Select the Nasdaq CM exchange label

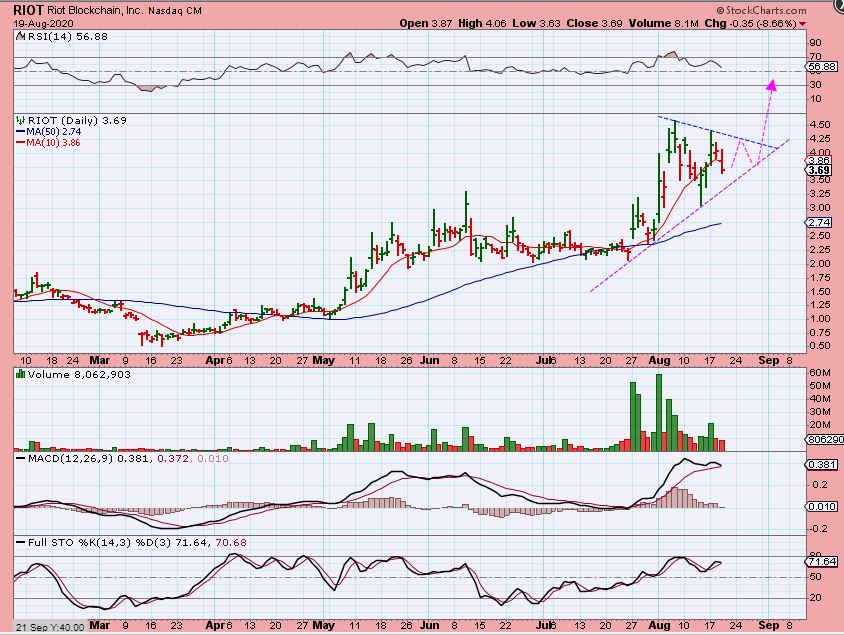(175, 11)
